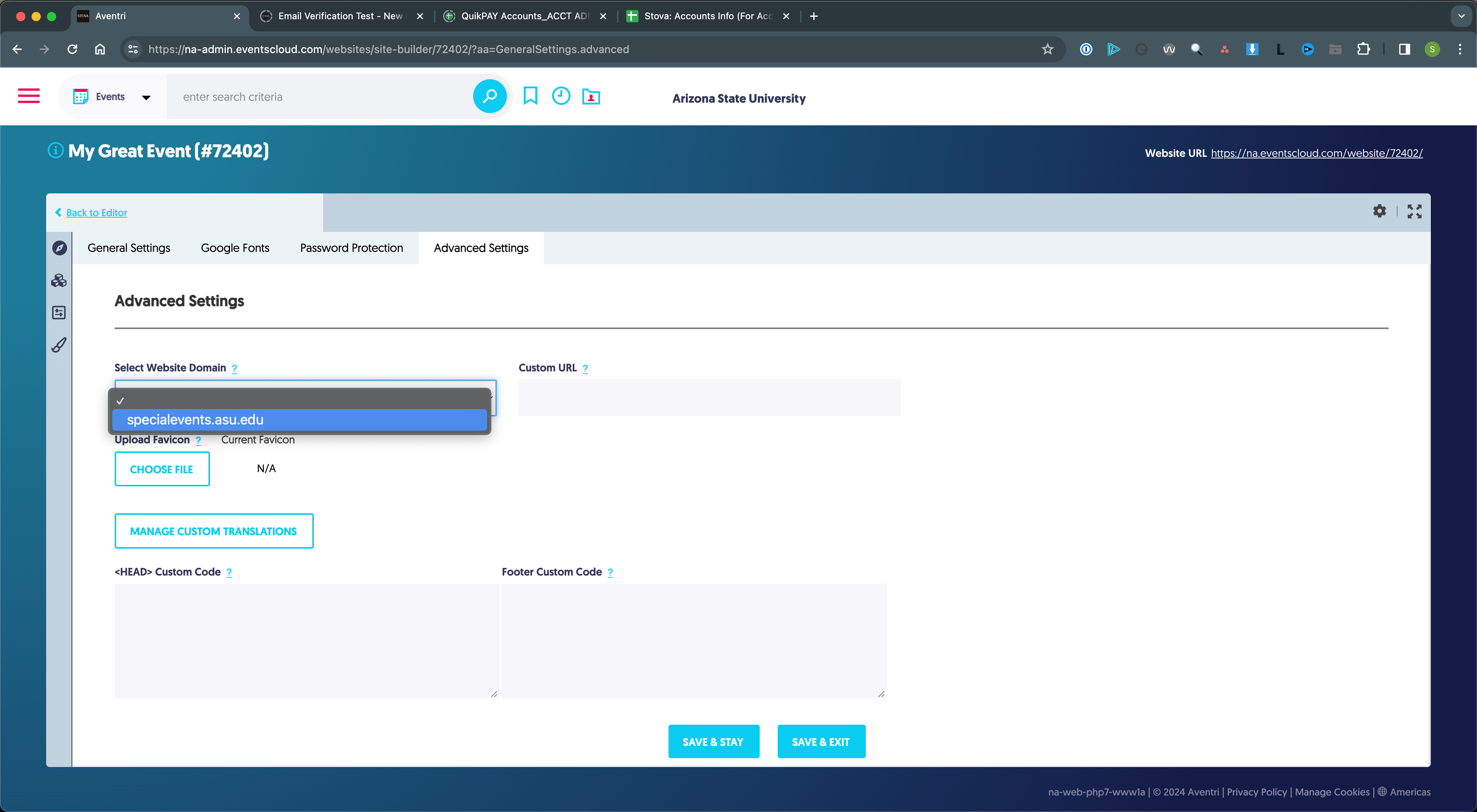1477x812 pixels.
Task: Expand the browser tab search chevron
Action: pos(1461,16)
